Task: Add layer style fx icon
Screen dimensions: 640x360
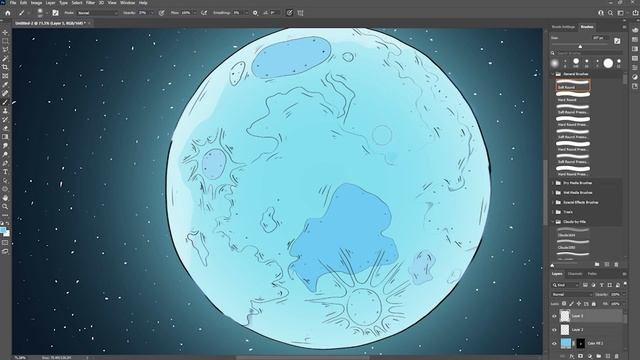Action: coord(572,356)
